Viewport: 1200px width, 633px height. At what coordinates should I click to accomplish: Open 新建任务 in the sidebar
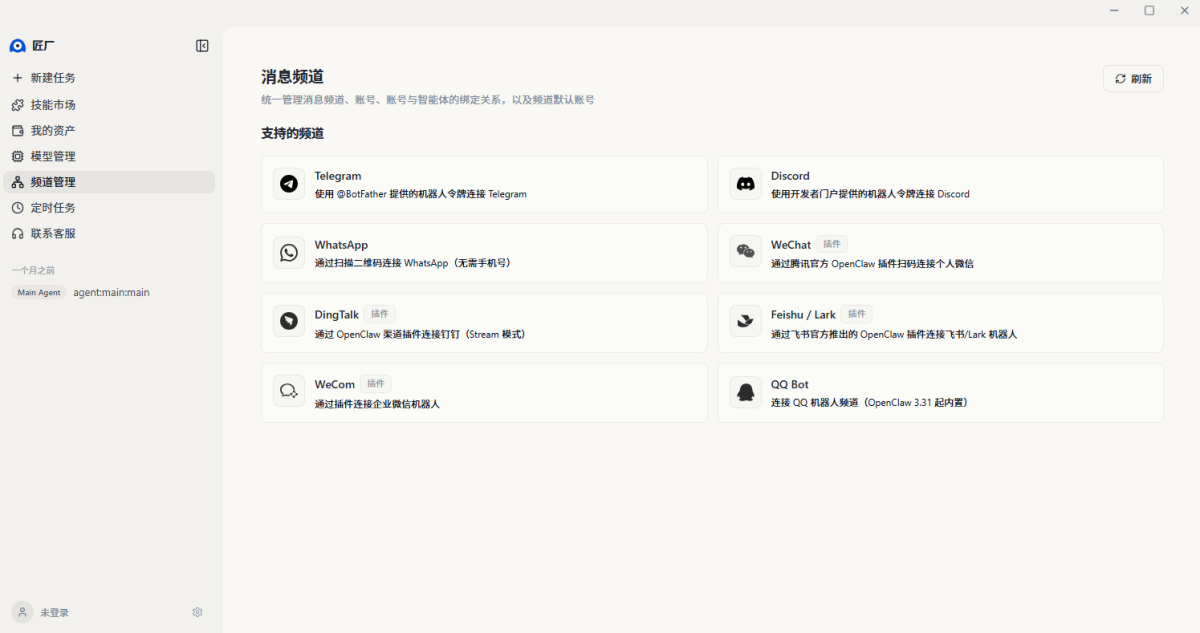coord(109,77)
